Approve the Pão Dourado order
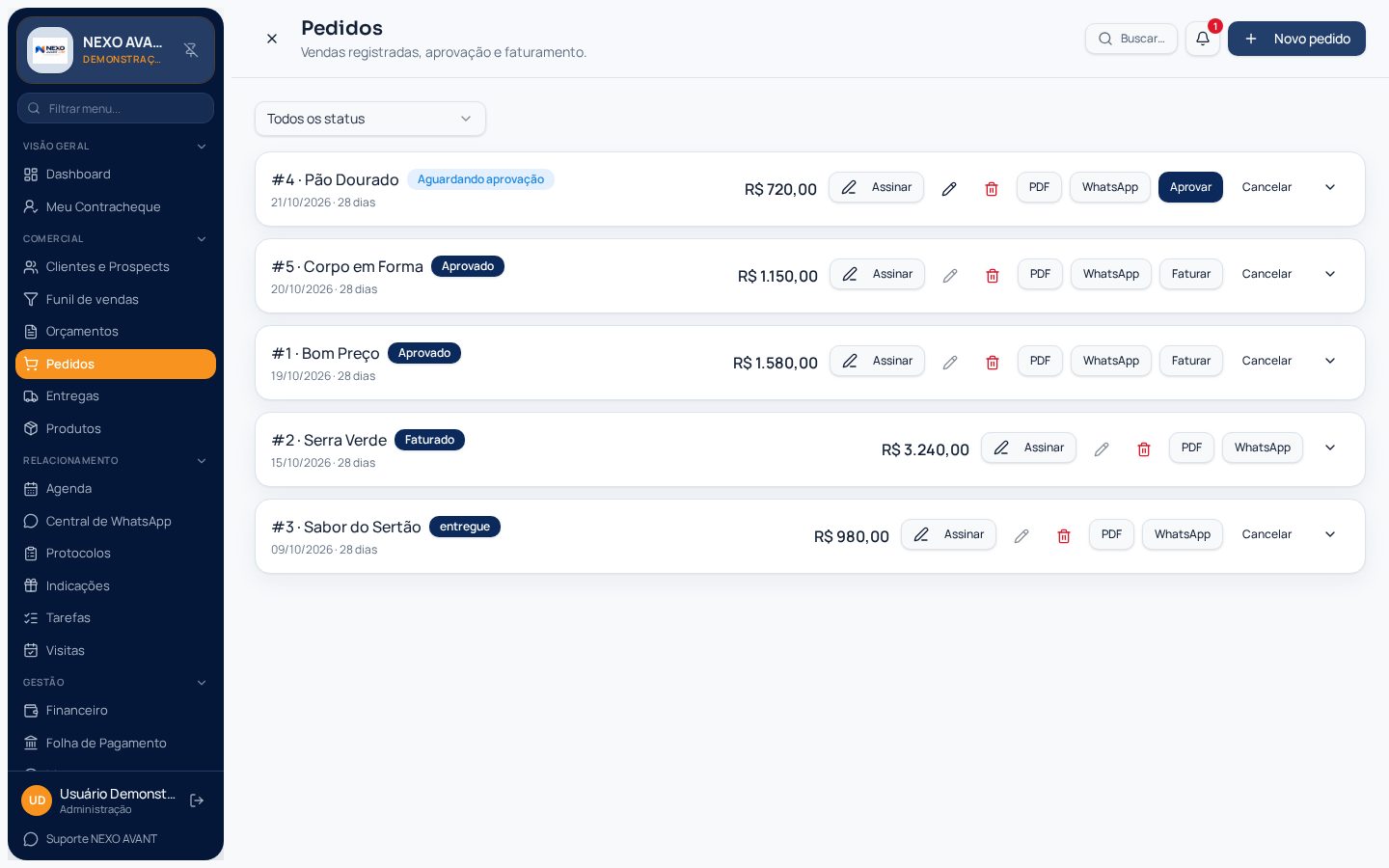 coord(1190,187)
